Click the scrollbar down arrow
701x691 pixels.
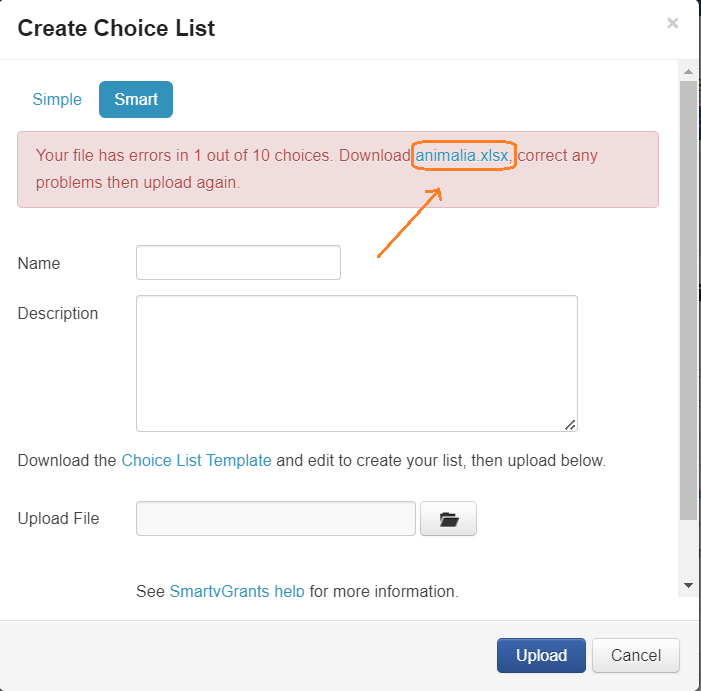tap(688, 584)
